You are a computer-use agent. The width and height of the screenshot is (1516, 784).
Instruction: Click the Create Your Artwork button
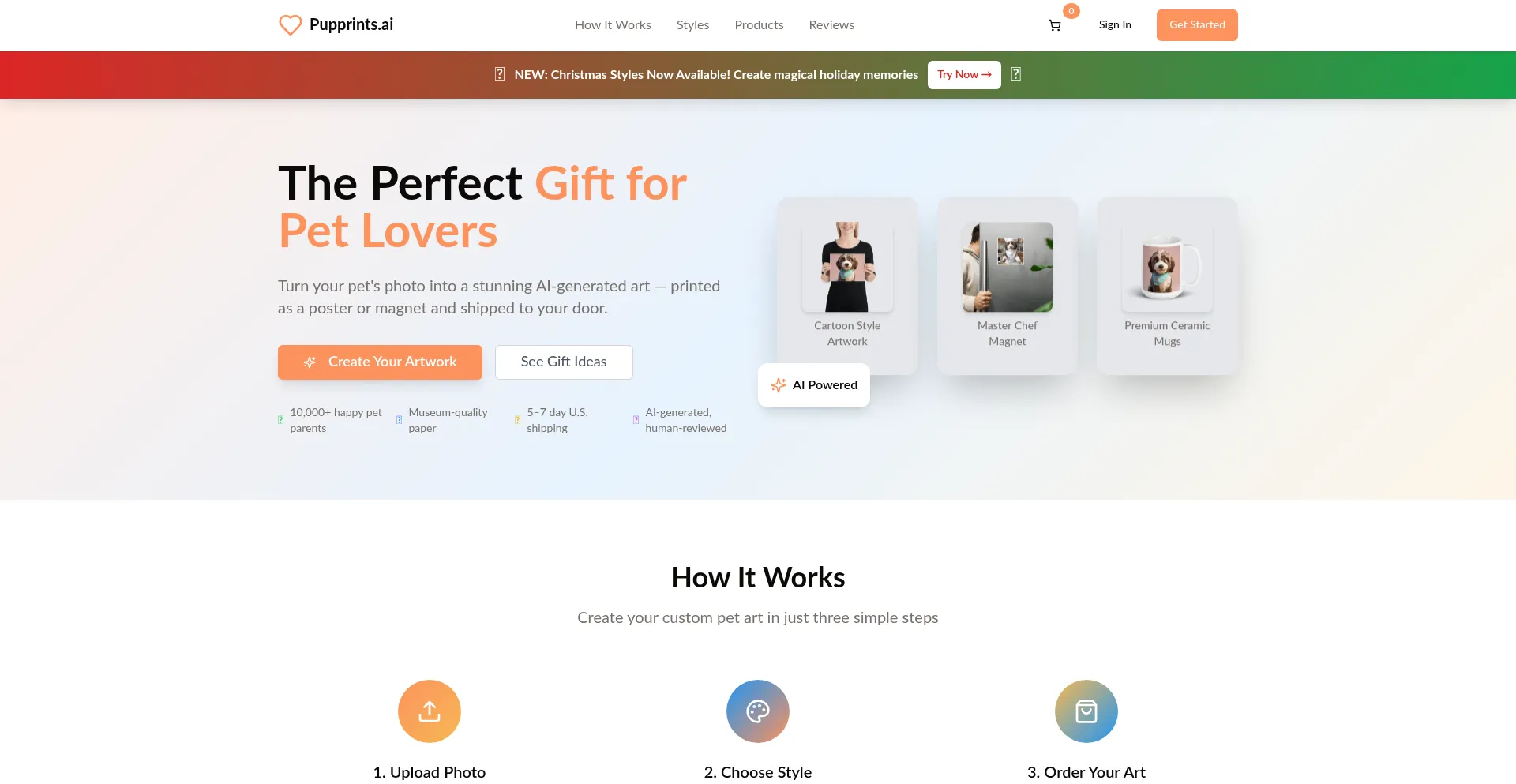(x=380, y=362)
